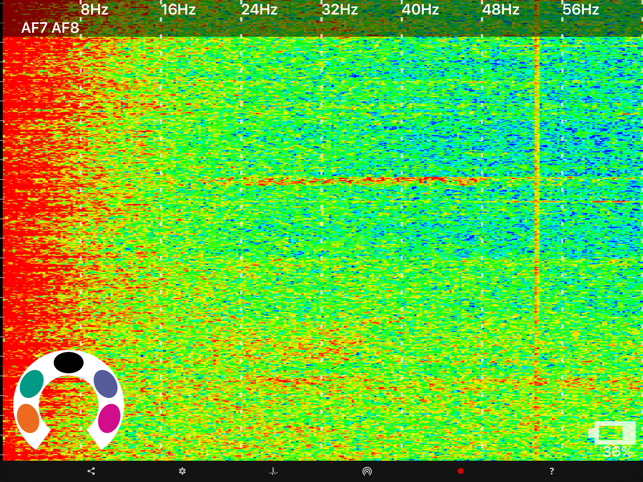Image resolution: width=643 pixels, height=482 pixels.
Task: Select the black center sensor on headband
Action: [x=68, y=362]
